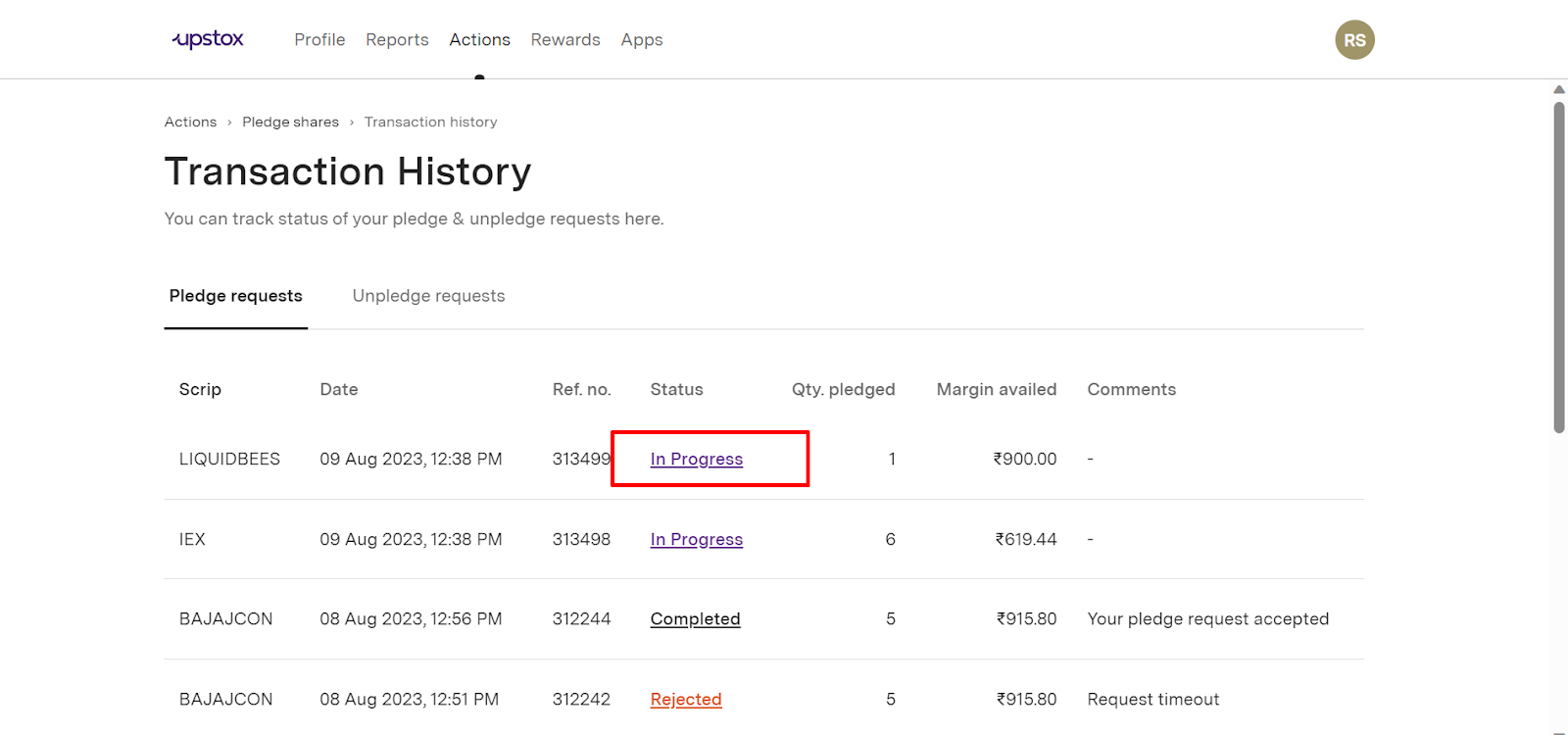
Task: Switch to the Pledge requests tab
Action: tap(235, 296)
